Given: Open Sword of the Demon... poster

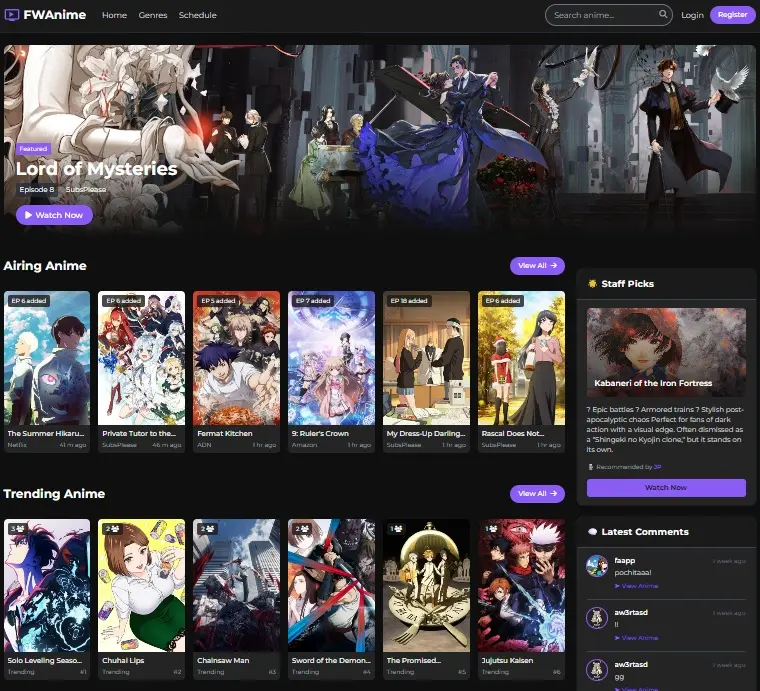Looking at the screenshot, I should click(x=332, y=585).
